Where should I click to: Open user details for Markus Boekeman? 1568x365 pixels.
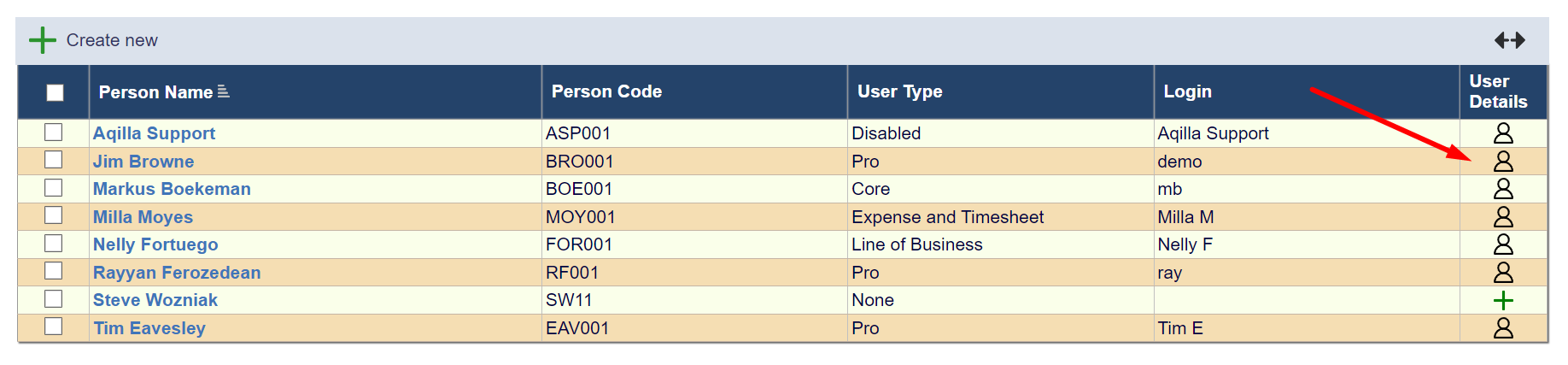coord(1503,189)
